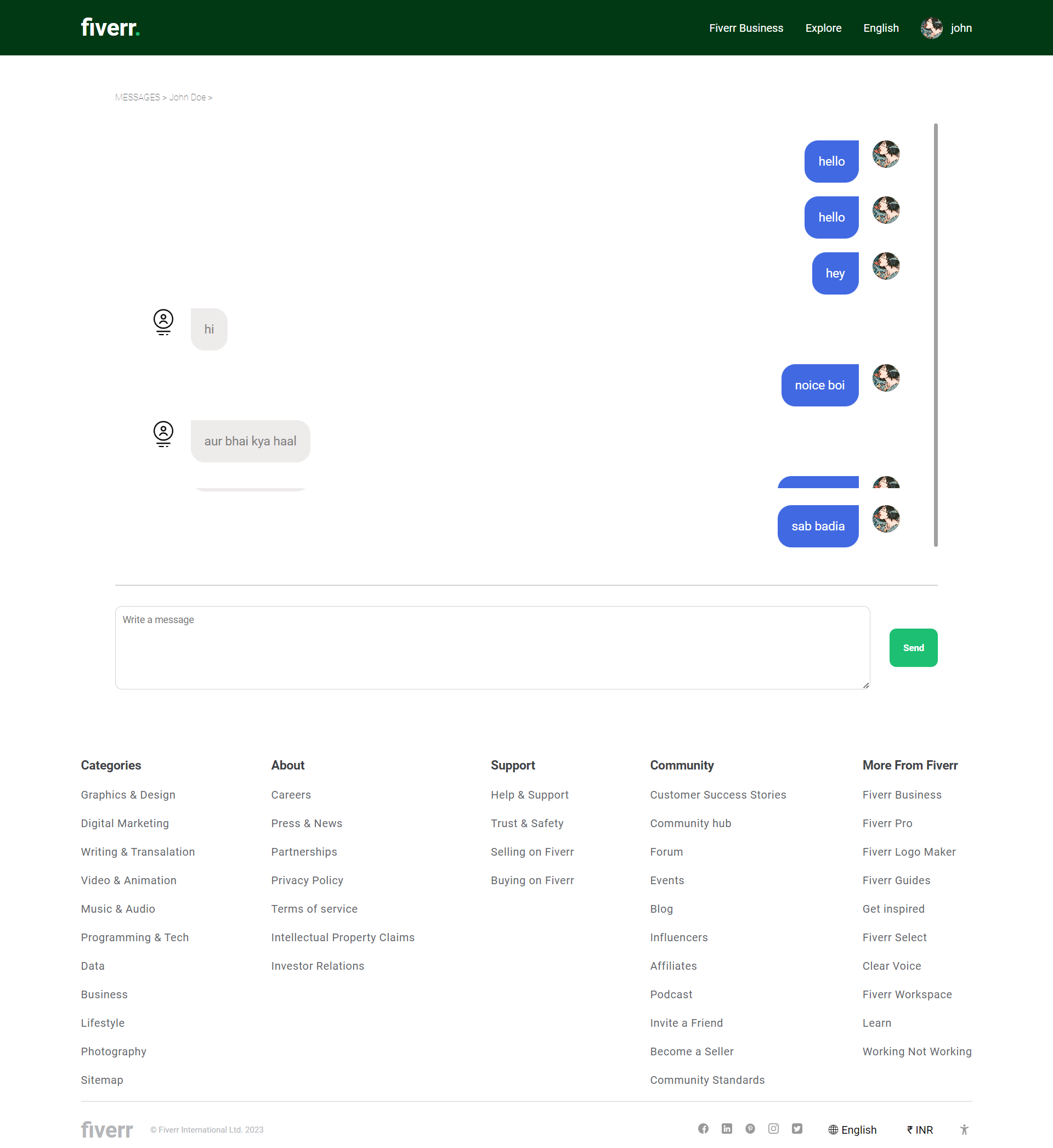
Task: Open the Fiverr LinkedIn social page
Action: click(x=727, y=1129)
